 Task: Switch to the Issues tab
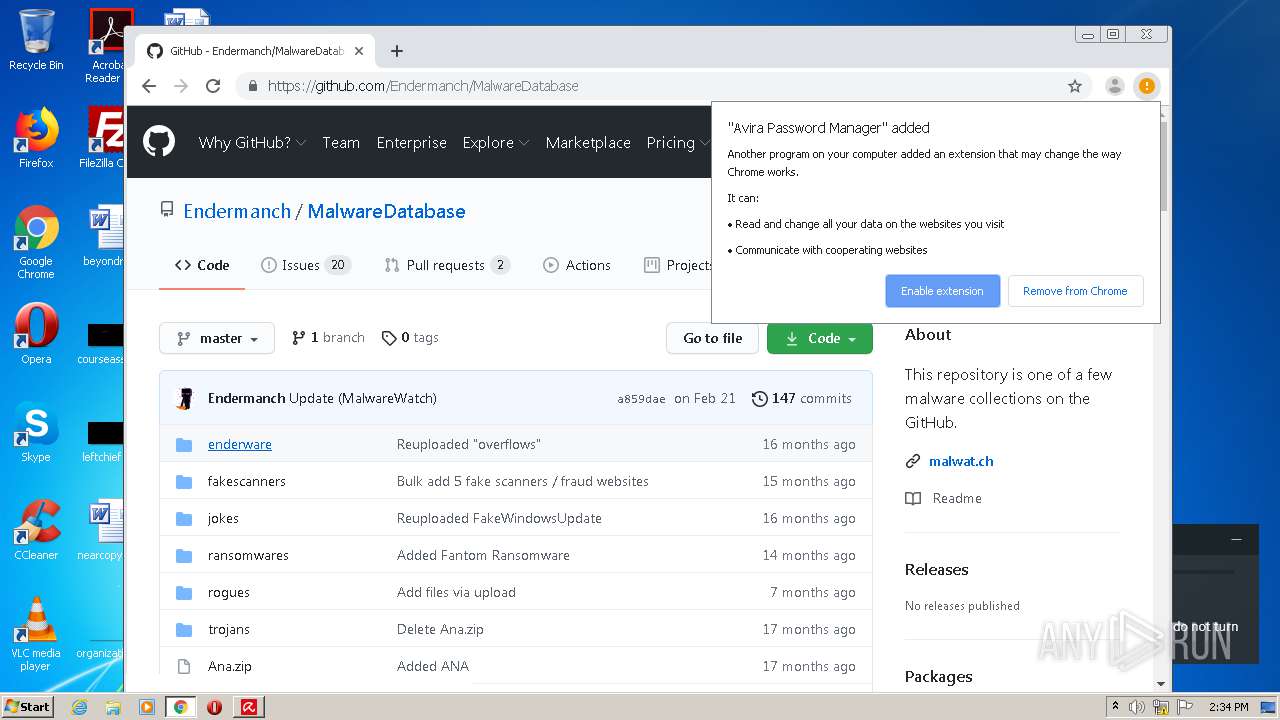[305, 265]
